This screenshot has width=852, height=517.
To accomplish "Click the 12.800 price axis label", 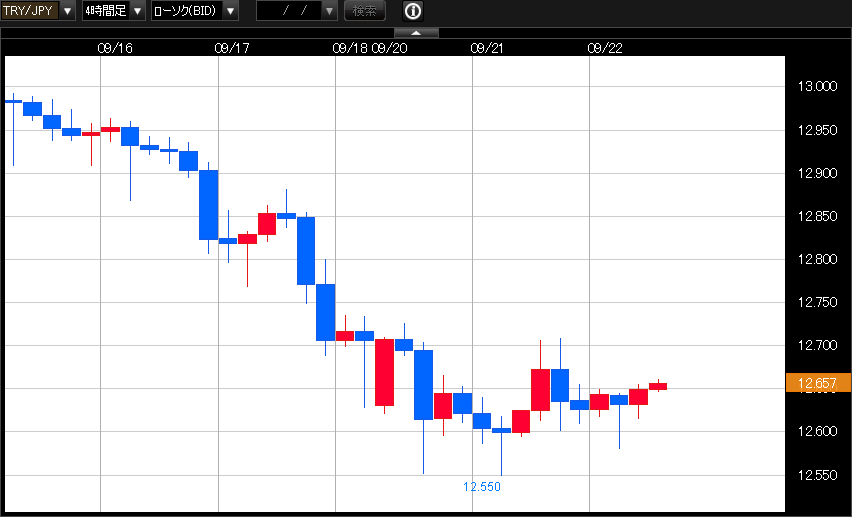I will click(818, 259).
